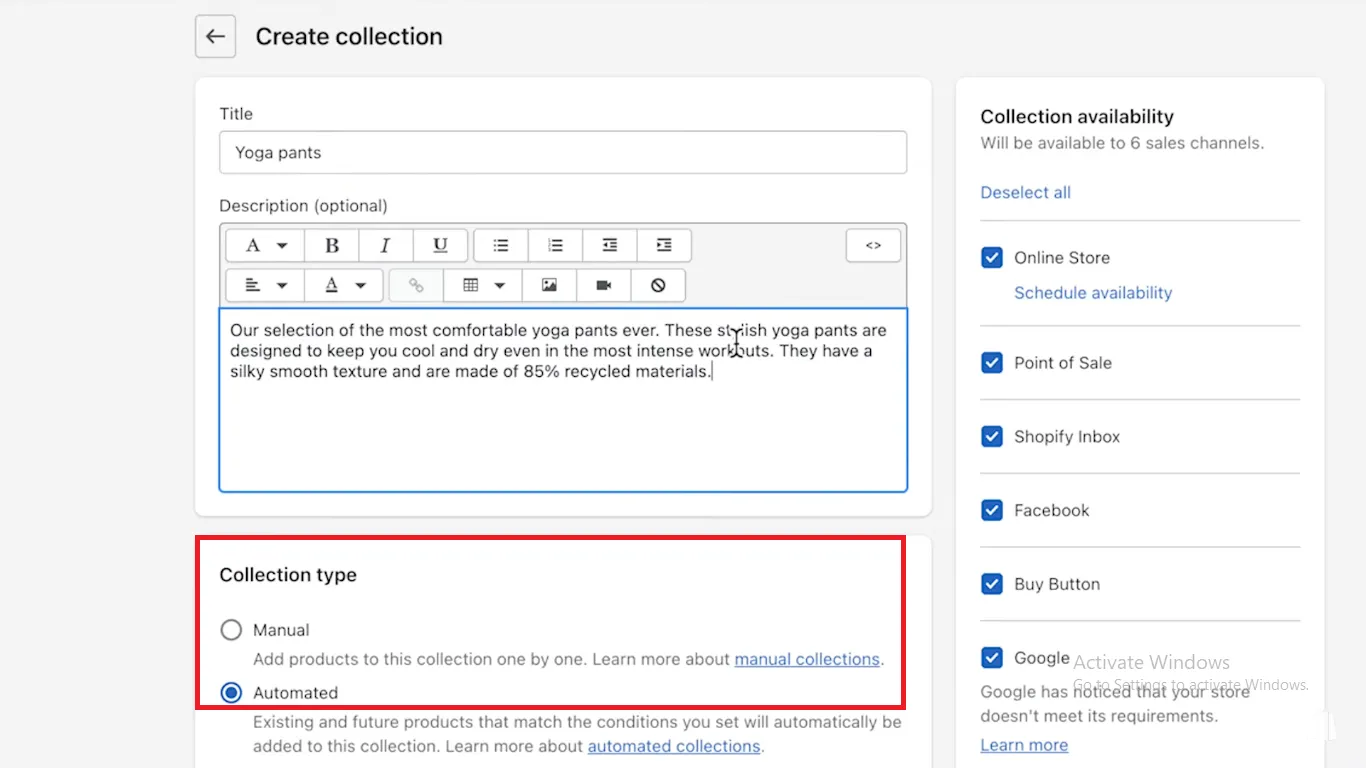Click the Deselect all link

(1025, 193)
